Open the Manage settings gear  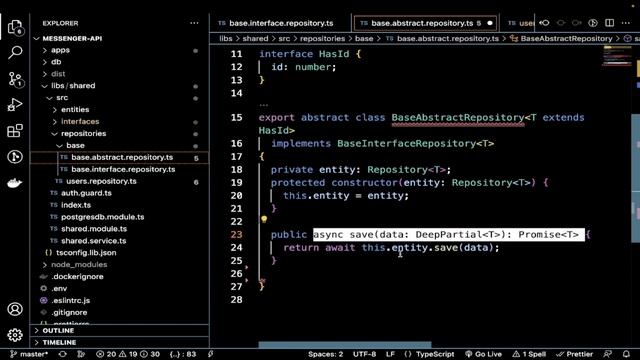click(15, 335)
